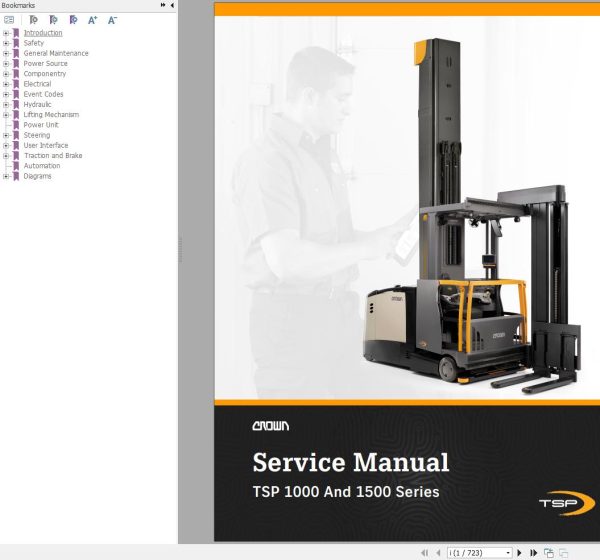Click the previous view icon in status bar
Viewport: 600px width, 560px height.
pyautogui.click(x=549, y=553)
